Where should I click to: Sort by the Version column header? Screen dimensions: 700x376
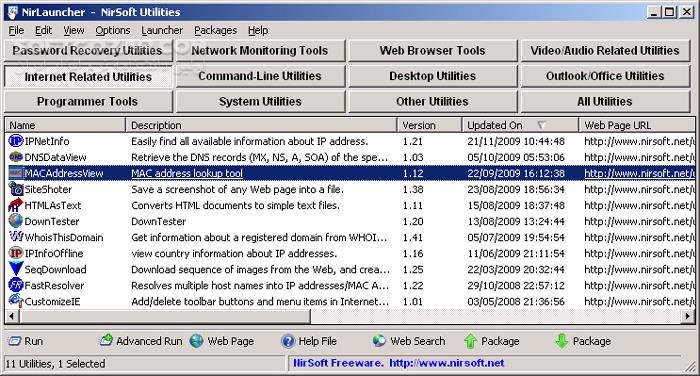(429, 125)
